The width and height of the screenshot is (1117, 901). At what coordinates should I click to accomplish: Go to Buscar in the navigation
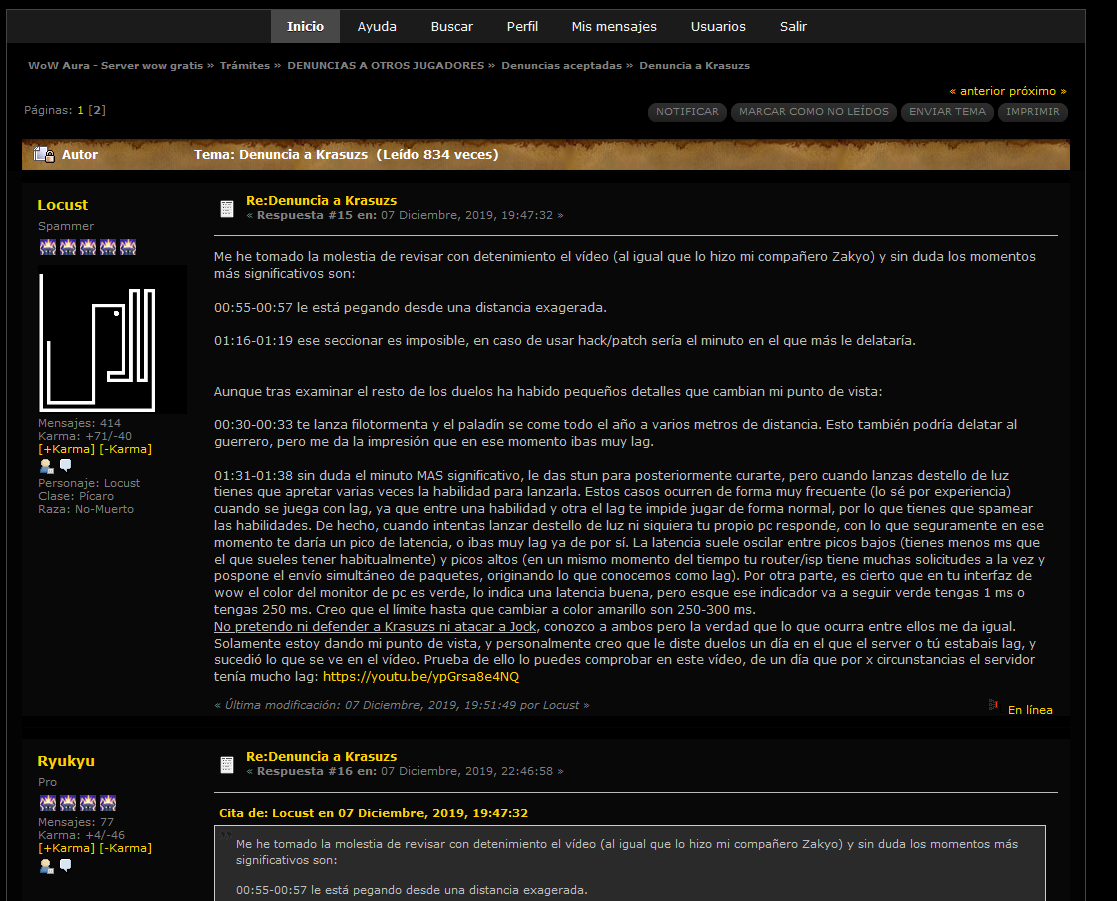point(452,26)
